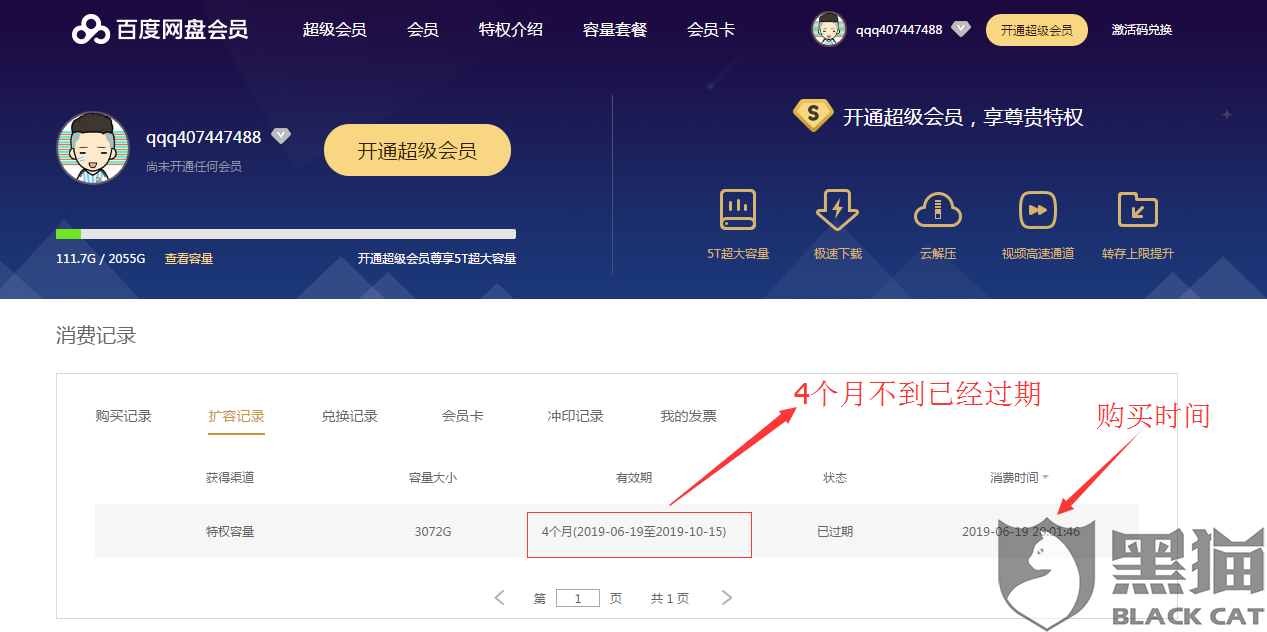1267x632 pixels.
Task: Click the 容量大小 column header
Action: coord(433,478)
